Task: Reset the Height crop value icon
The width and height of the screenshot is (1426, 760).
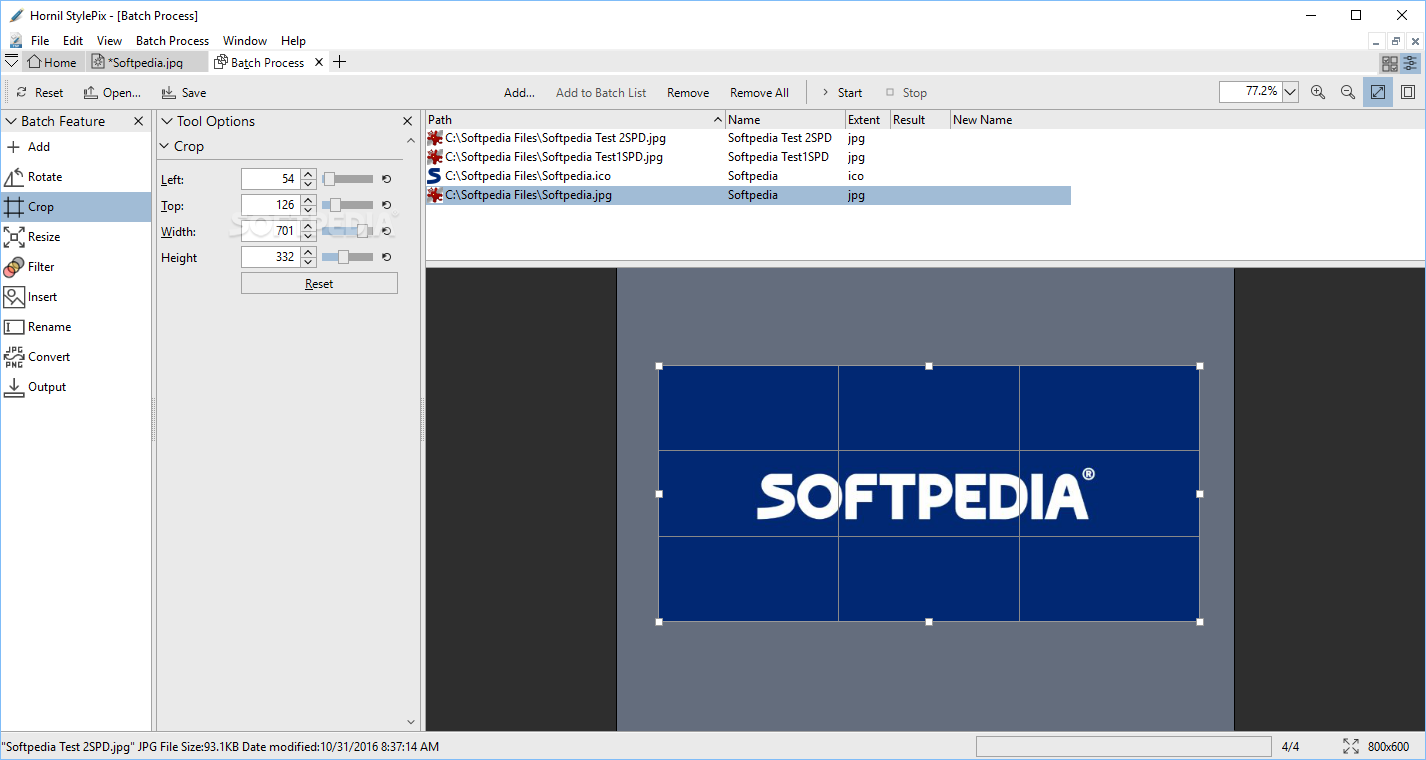Action: pos(386,257)
